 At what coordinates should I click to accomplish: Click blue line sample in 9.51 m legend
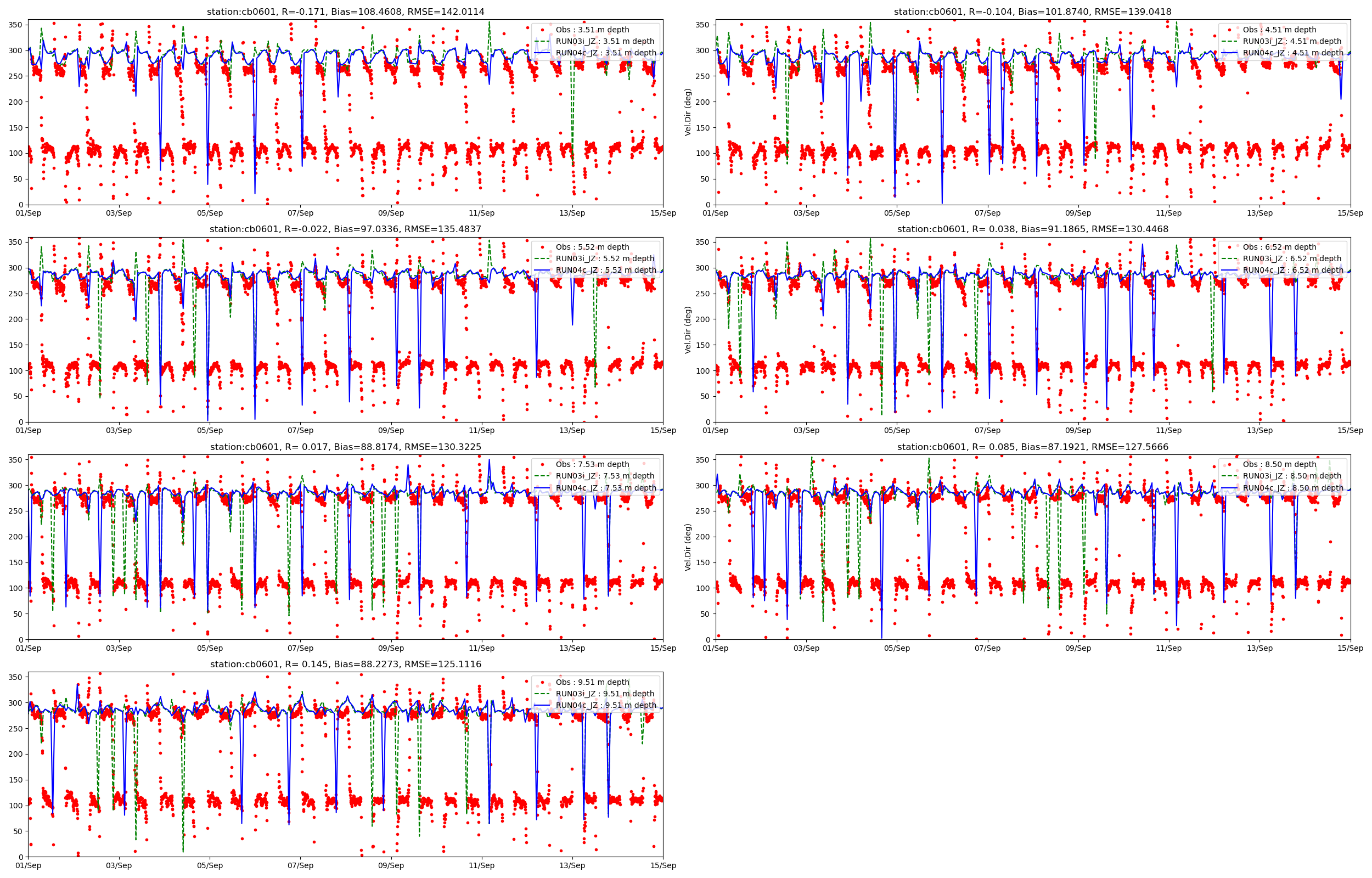tap(543, 706)
